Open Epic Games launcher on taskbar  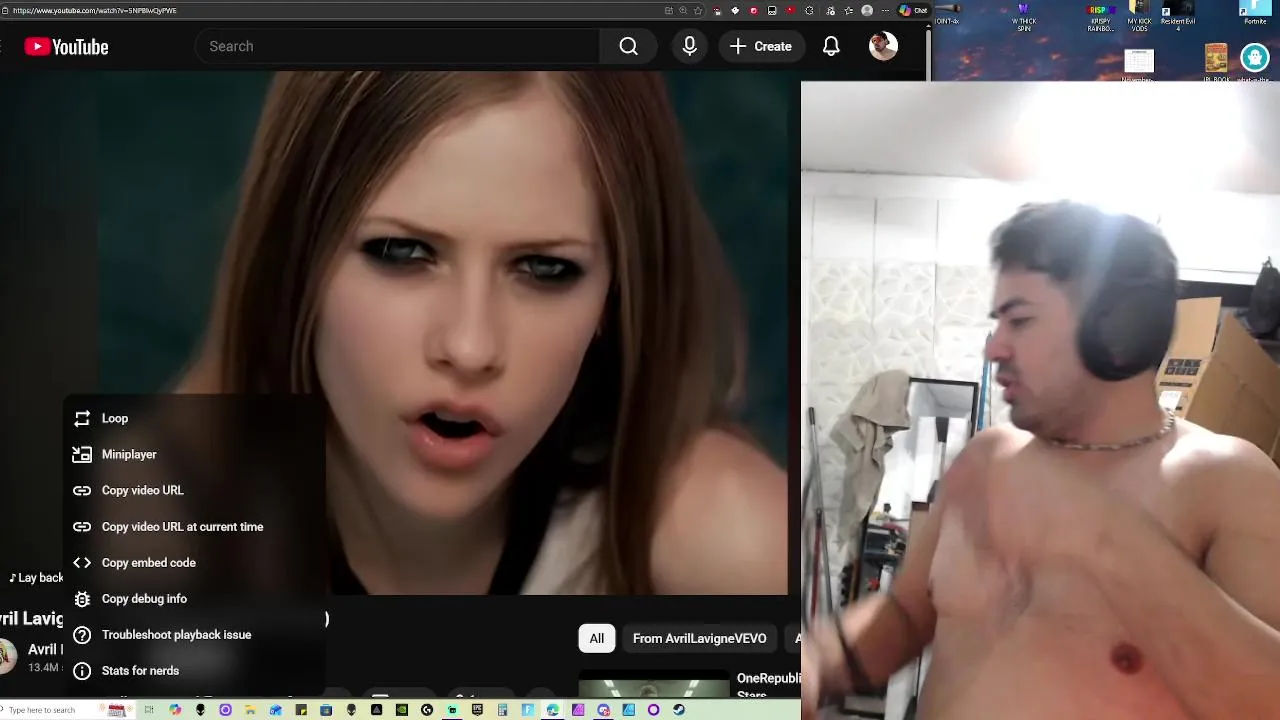[x=477, y=710]
